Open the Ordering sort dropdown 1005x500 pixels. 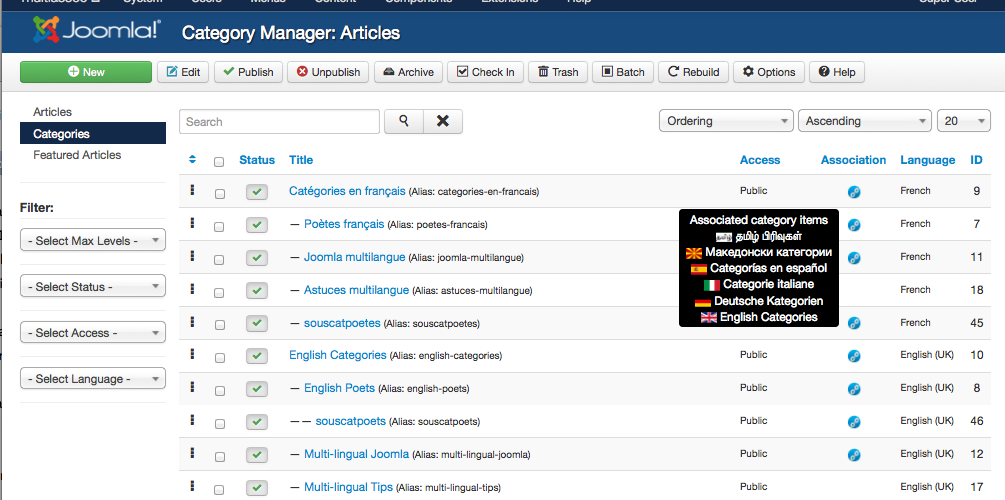coord(726,121)
